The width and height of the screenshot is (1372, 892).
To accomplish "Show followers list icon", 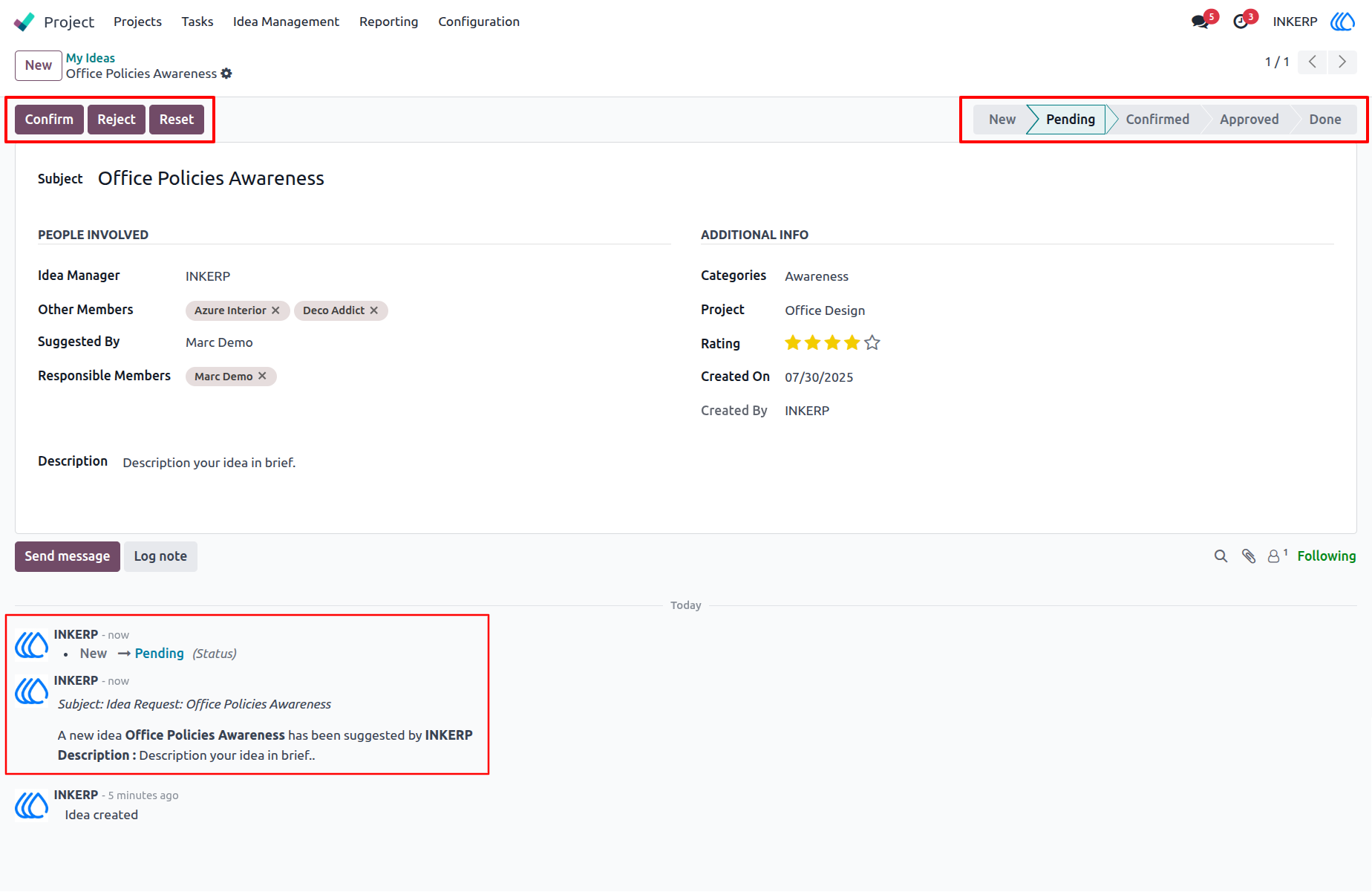I will click(1277, 556).
